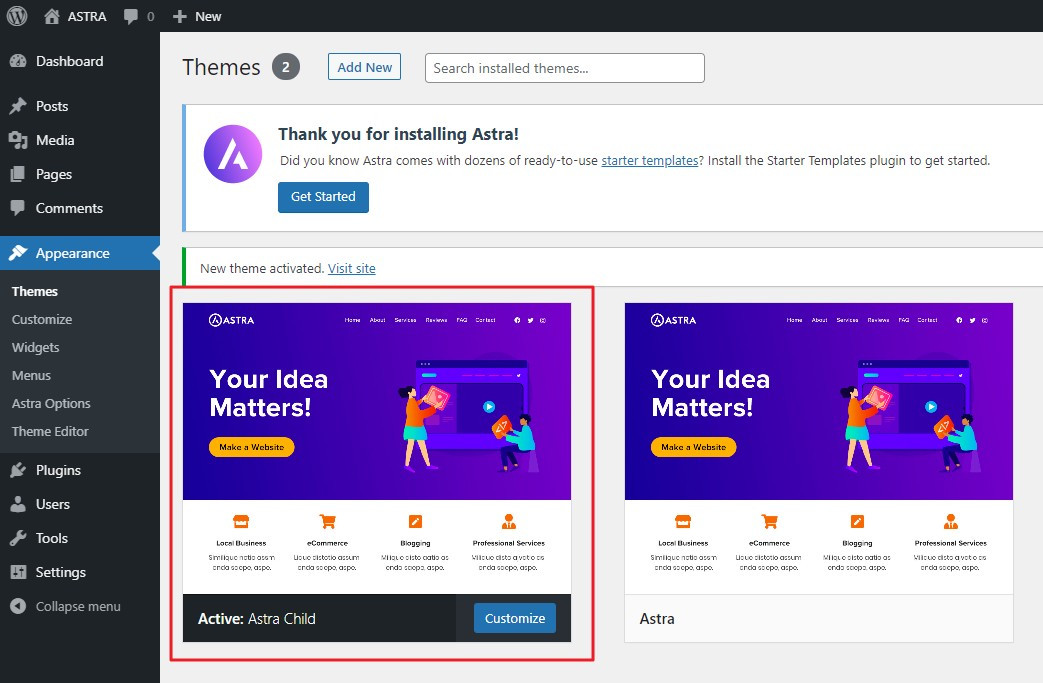
Task: Open the comments bubble icon in admin bar
Action: click(131, 17)
